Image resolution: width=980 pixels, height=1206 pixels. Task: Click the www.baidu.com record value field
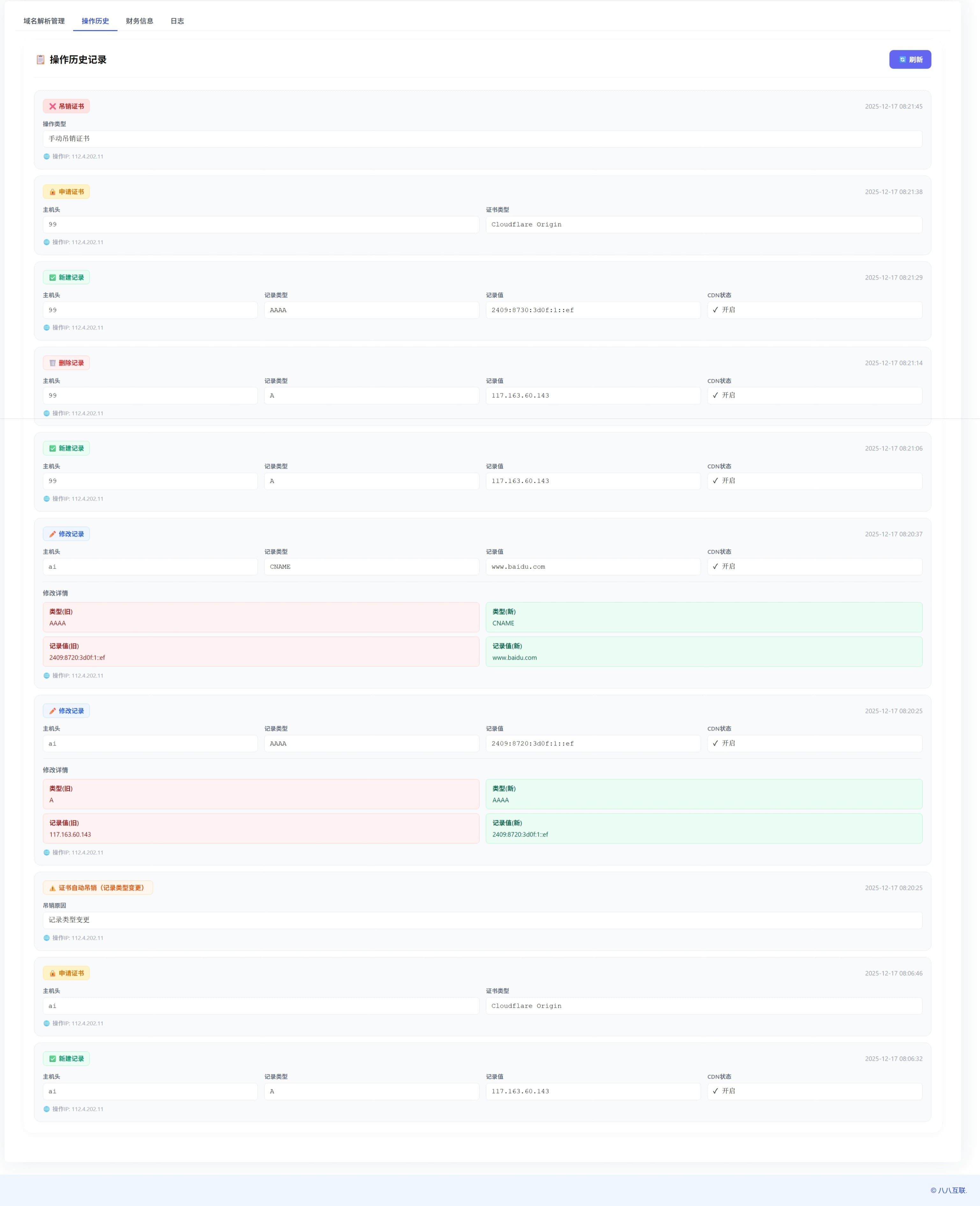[x=593, y=567]
